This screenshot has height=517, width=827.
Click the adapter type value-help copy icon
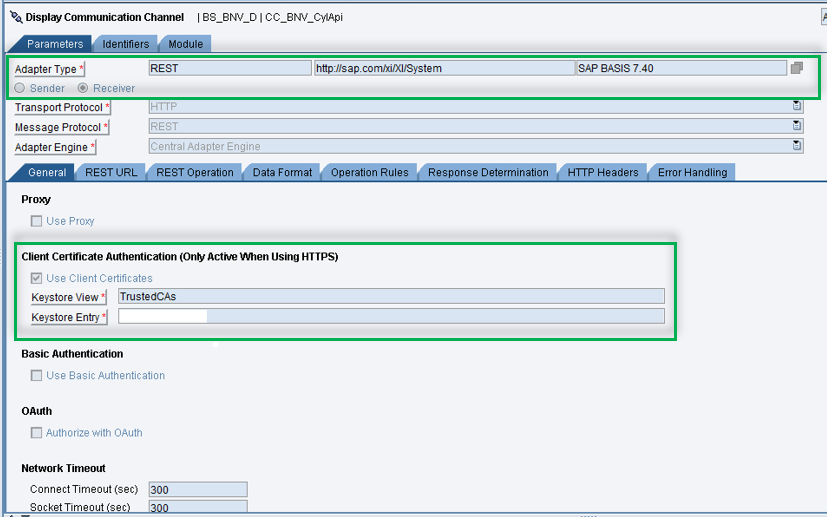(x=796, y=68)
